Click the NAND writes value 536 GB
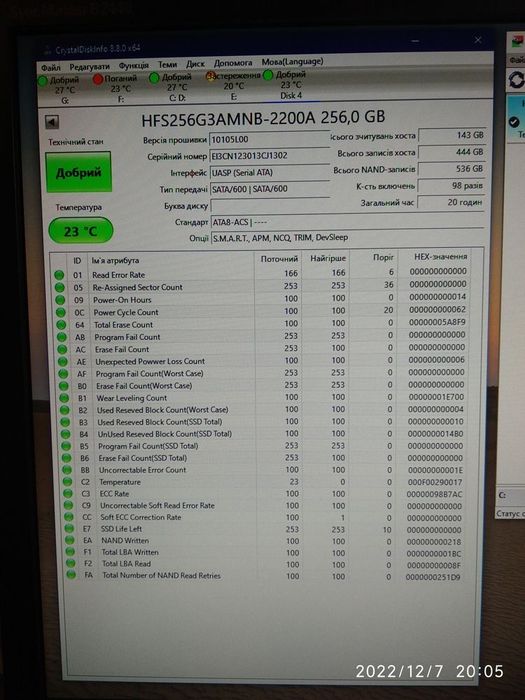525x700 pixels. tap(451, 169)
